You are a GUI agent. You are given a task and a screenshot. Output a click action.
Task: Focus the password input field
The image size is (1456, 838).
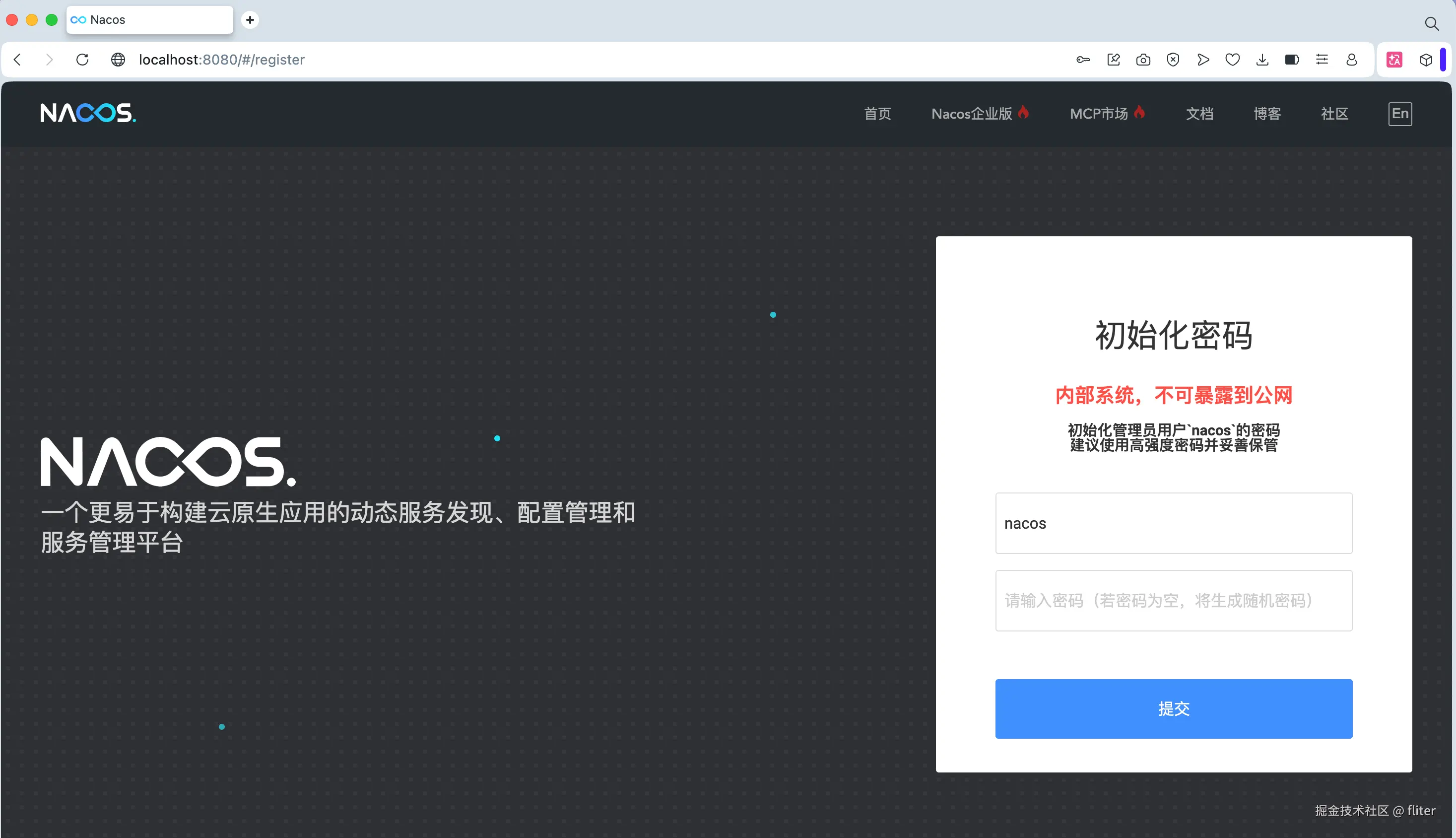pyautogui.click(x=1174, y=600)
